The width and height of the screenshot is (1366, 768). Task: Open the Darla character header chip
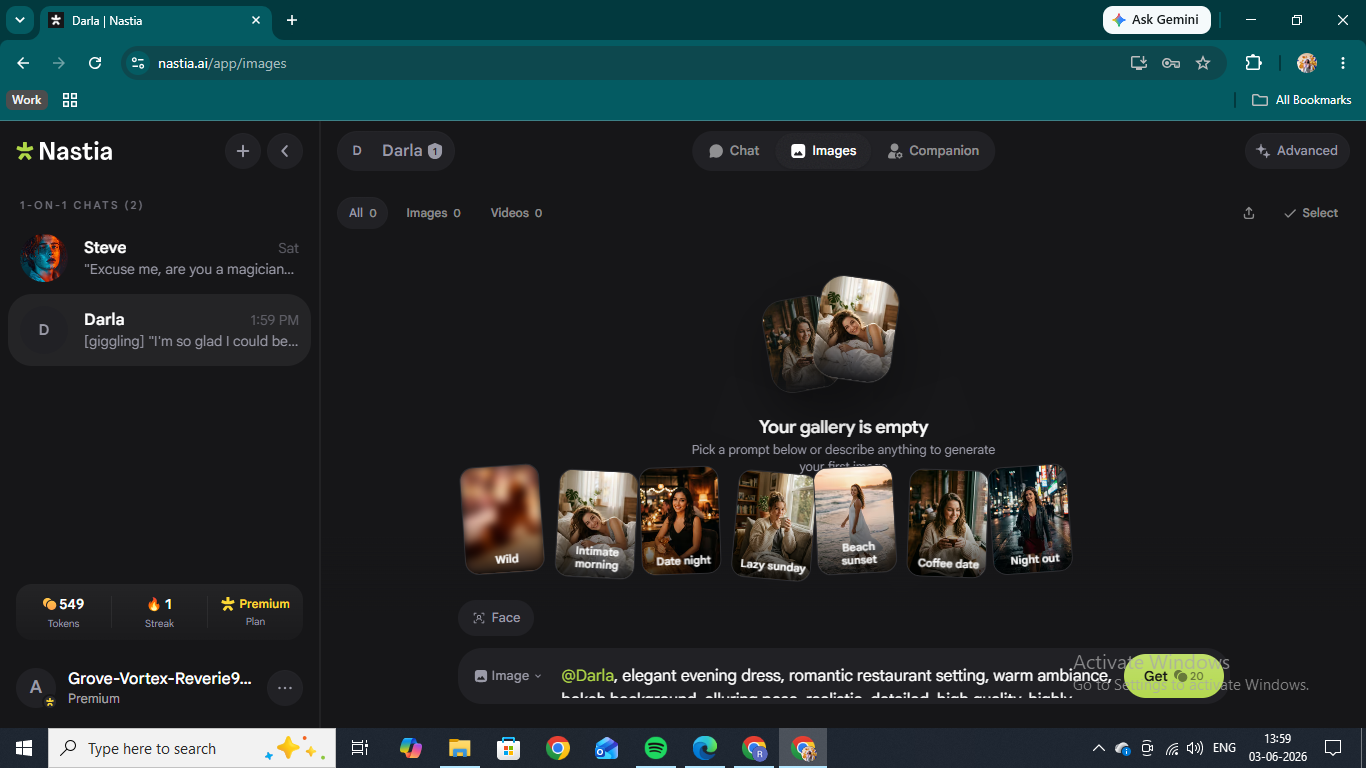coord(396,151)
